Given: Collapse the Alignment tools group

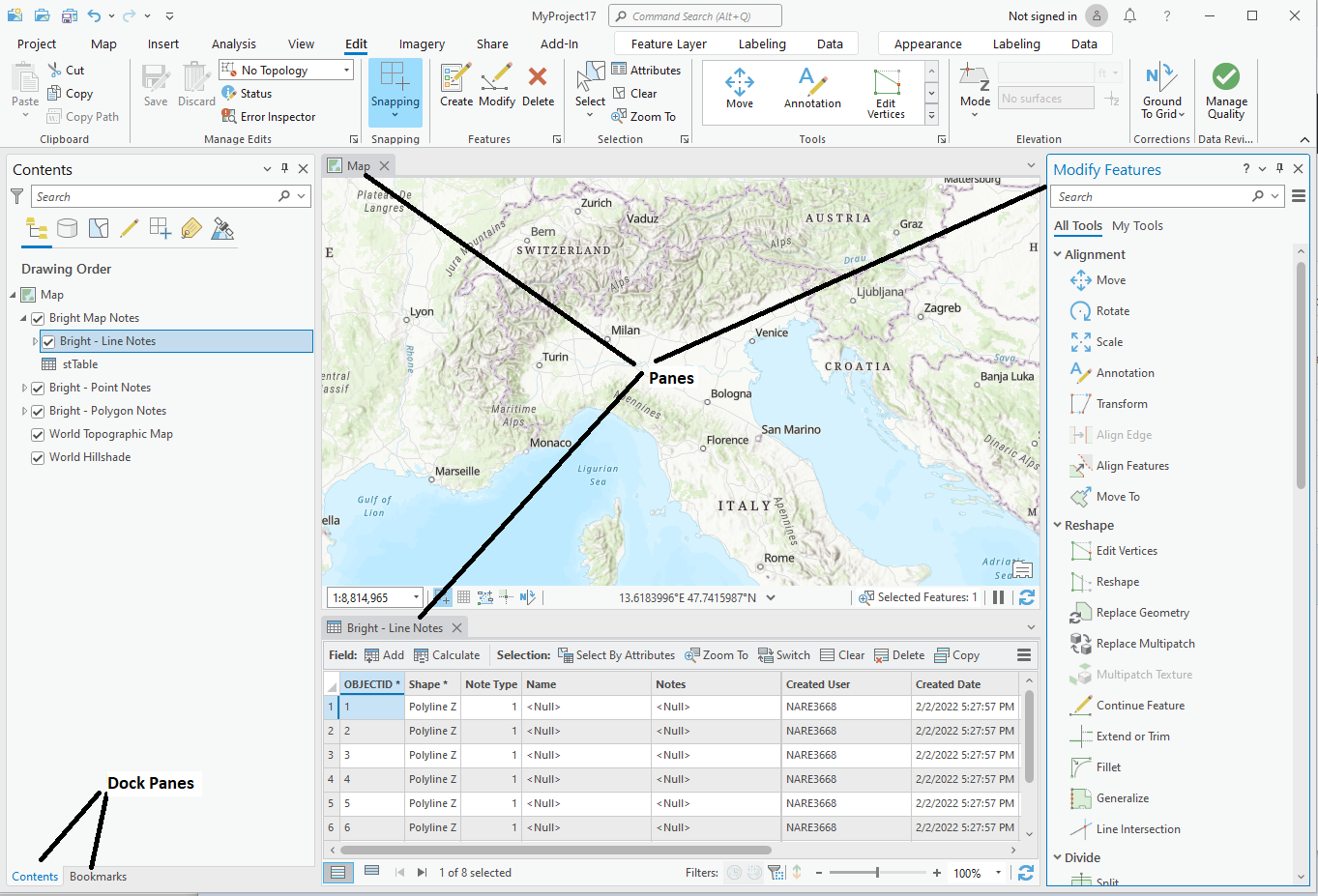Looking at the screenshot, I should [x=1058, y=255].
